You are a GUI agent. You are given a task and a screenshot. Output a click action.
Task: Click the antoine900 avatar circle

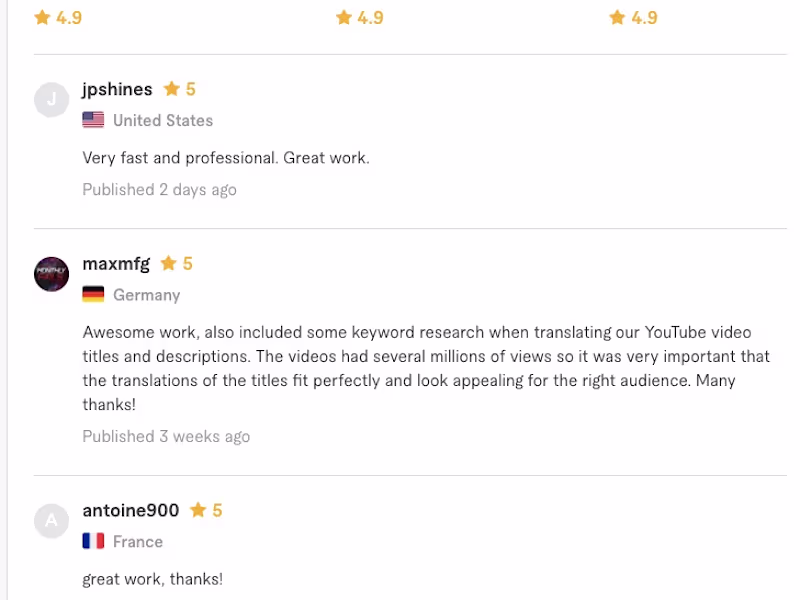[x=51, y=520]
